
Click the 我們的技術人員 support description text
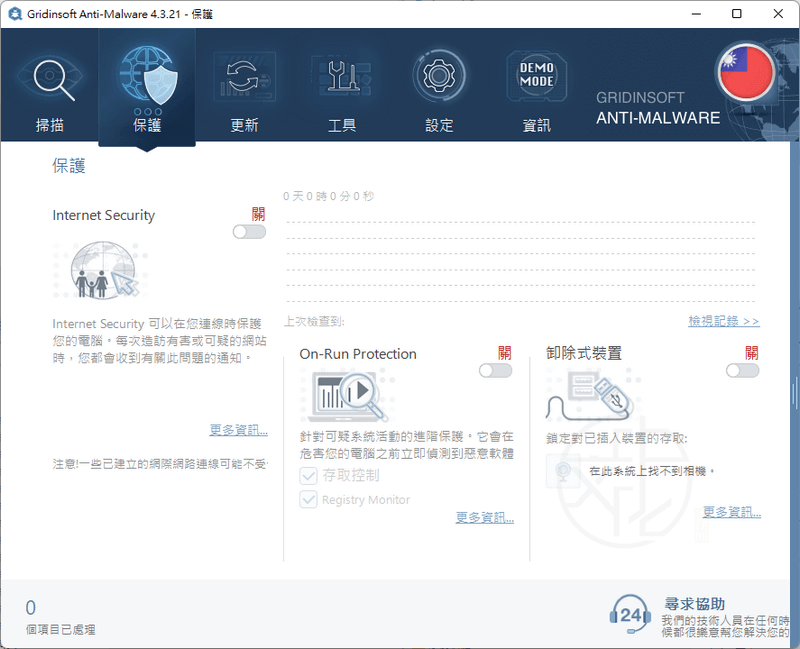coord(725,626)
